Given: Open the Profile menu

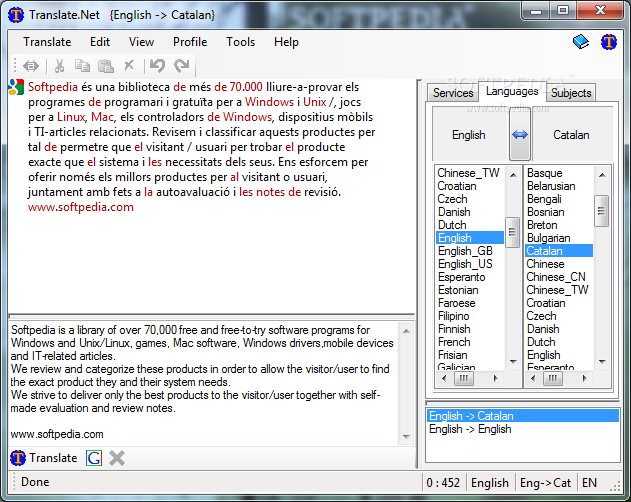Looking at the screenshot, I should coord(190,42).
